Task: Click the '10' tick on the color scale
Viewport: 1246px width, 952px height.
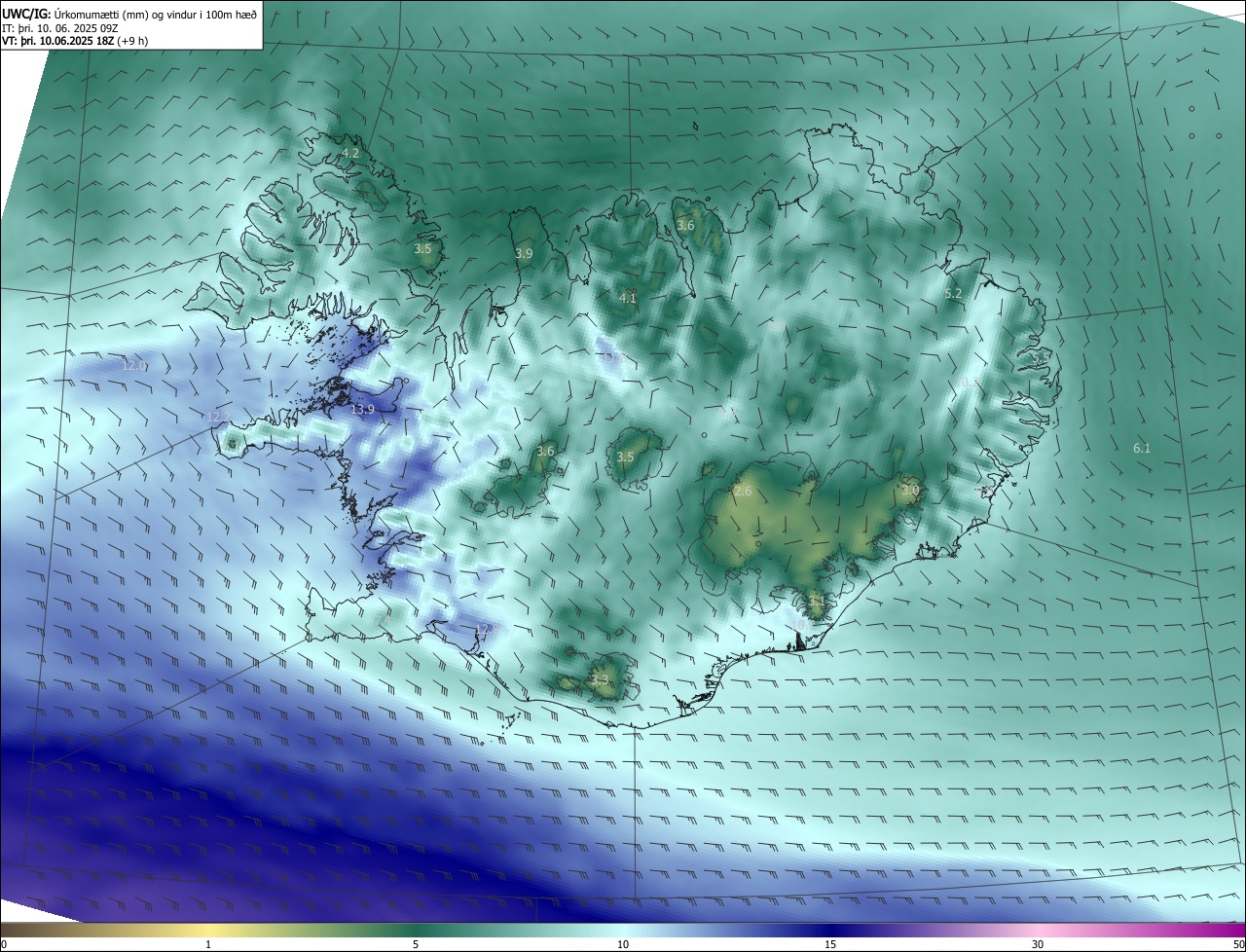Action: pyautogui.click(x=623, y=944)
